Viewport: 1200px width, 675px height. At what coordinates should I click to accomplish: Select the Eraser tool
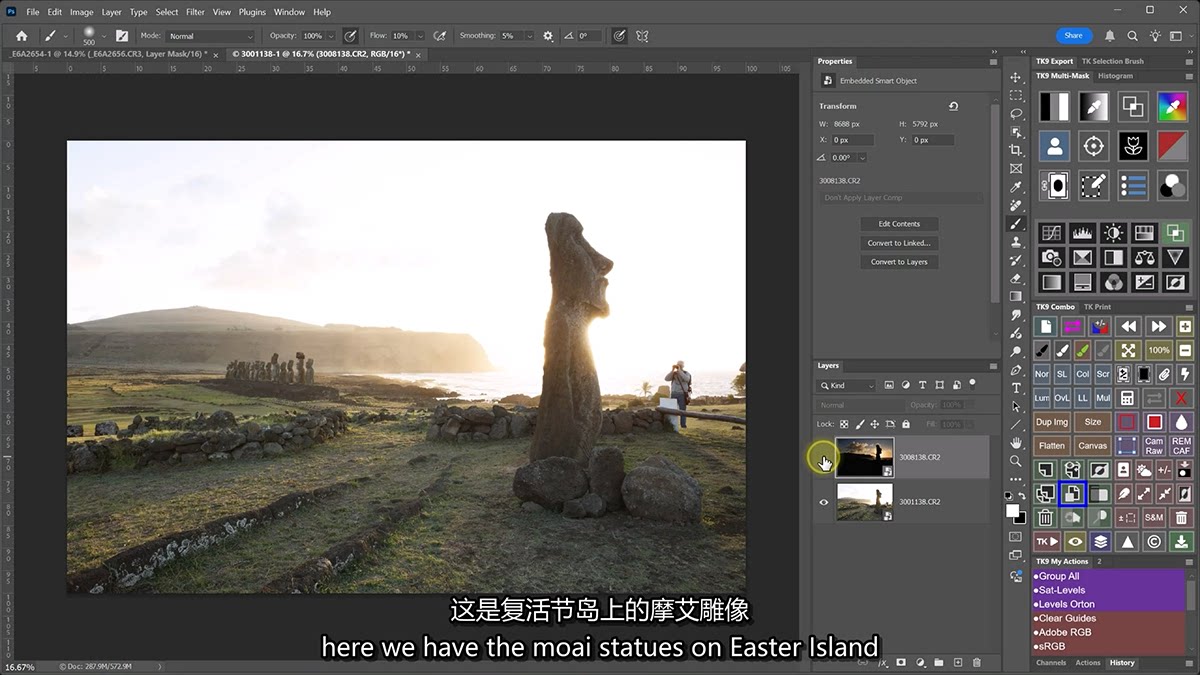1016,278
